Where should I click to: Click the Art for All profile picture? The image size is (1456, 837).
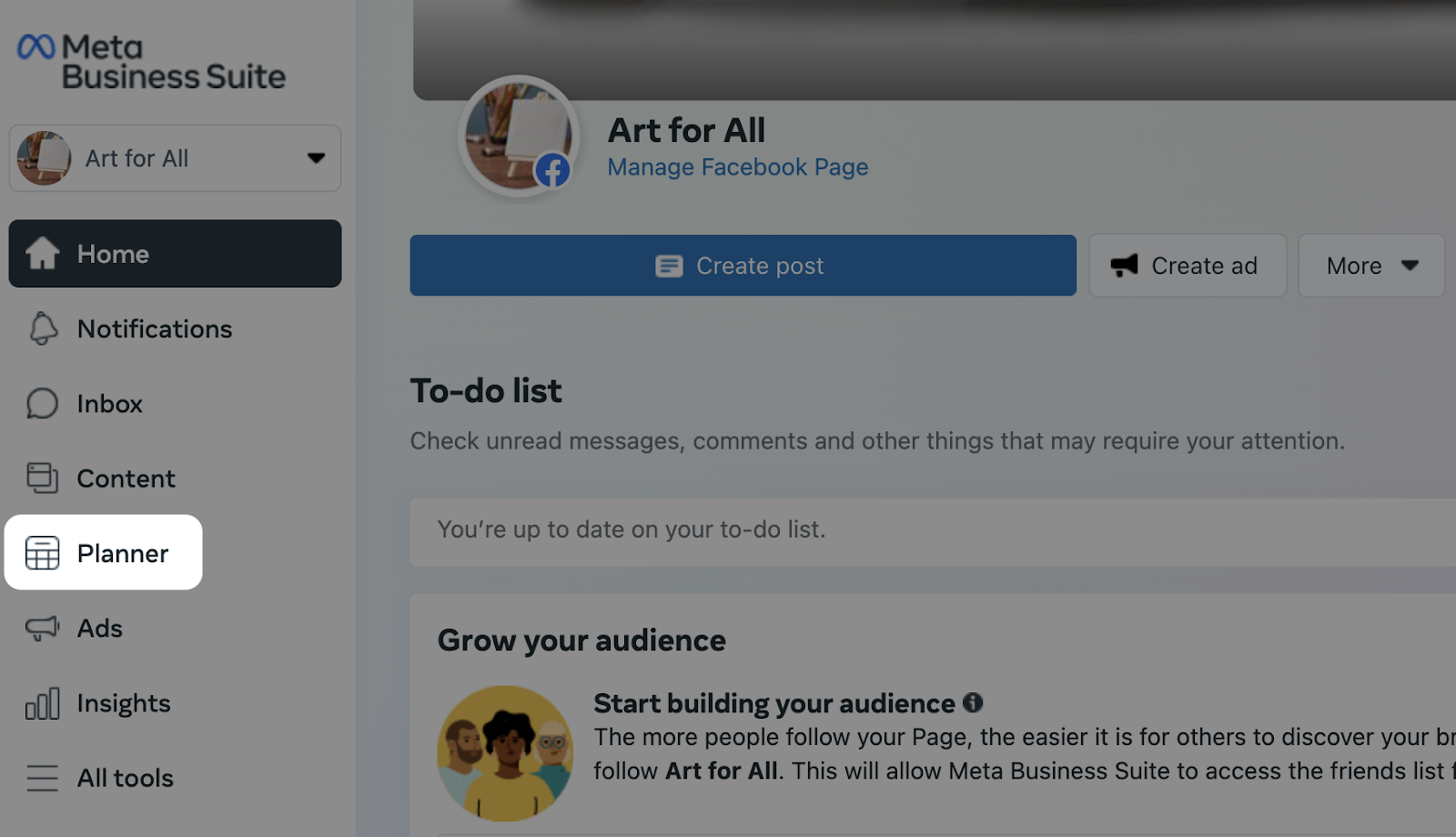(519, 135)
